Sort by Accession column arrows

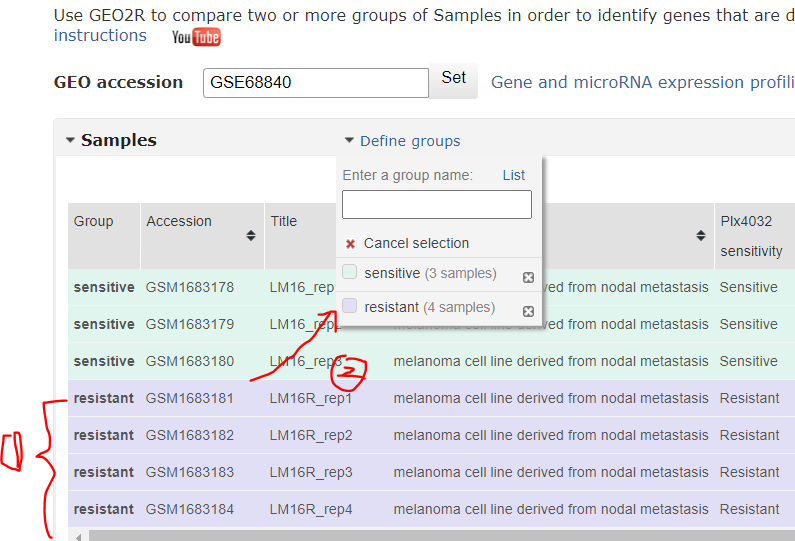click(250, 236)
